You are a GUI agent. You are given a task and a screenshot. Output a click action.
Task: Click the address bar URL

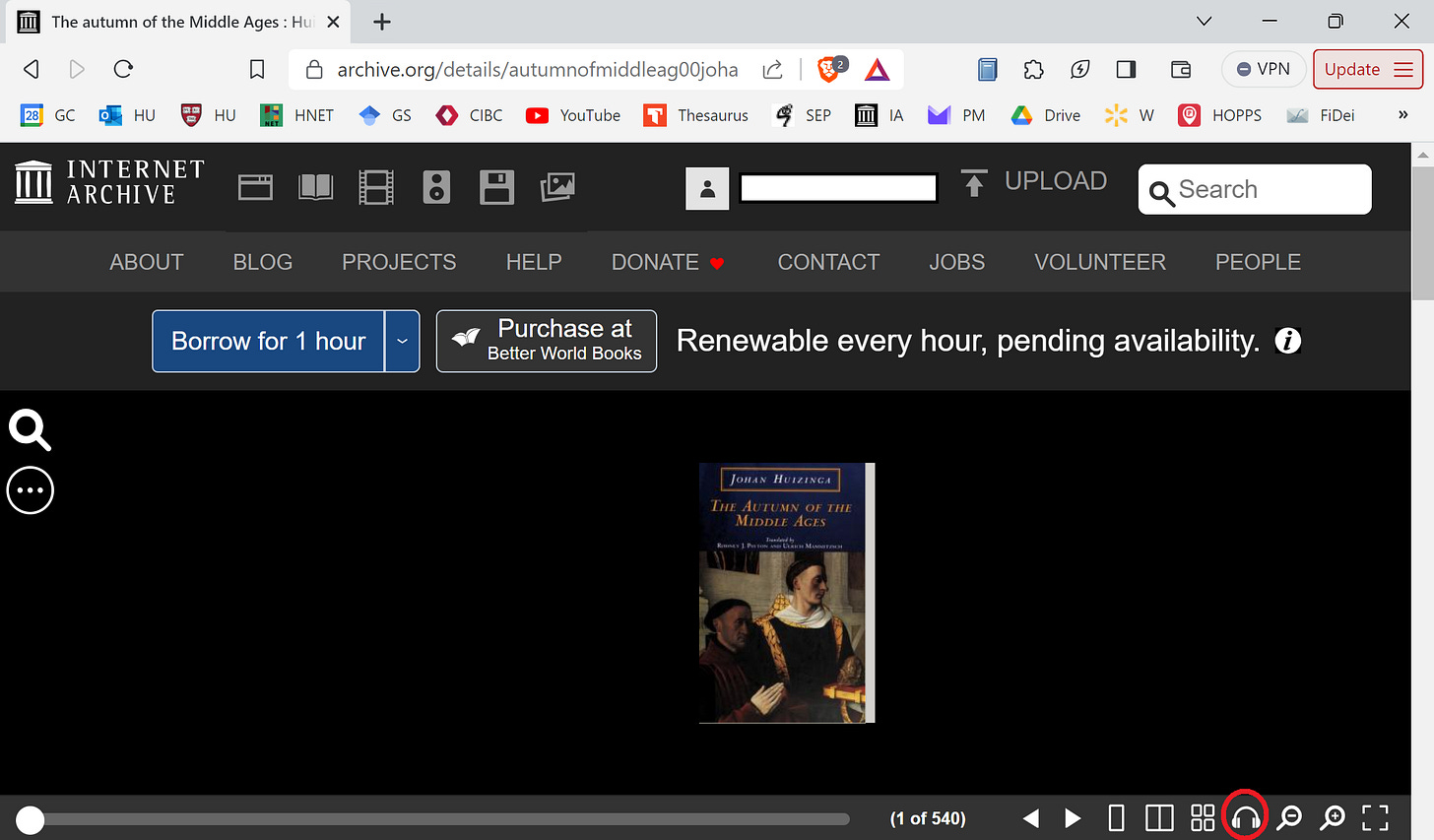click(538, 69)
